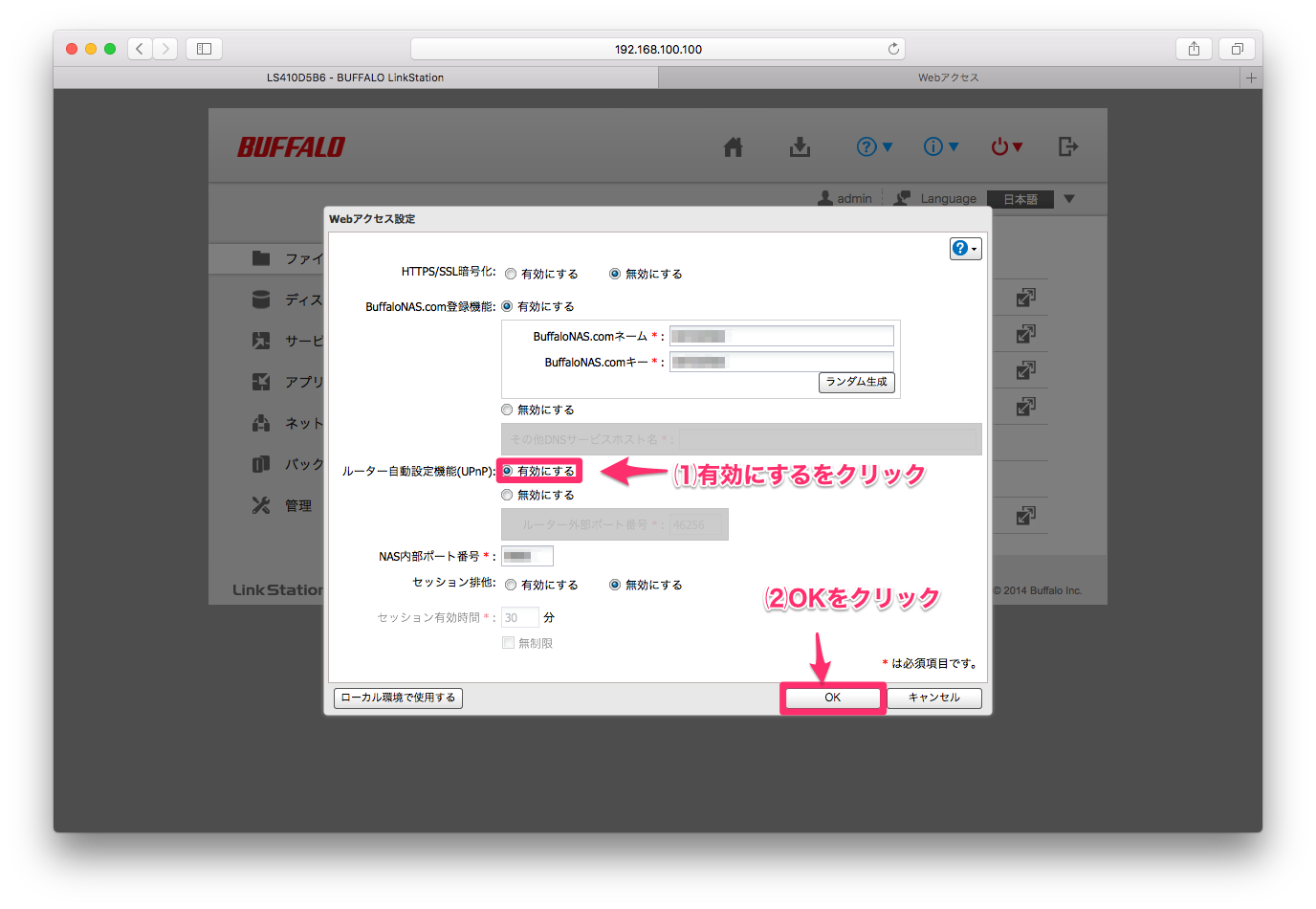Open the red power options dropdown
This screenshot has height=909, width=1316.
point(1007,146)
